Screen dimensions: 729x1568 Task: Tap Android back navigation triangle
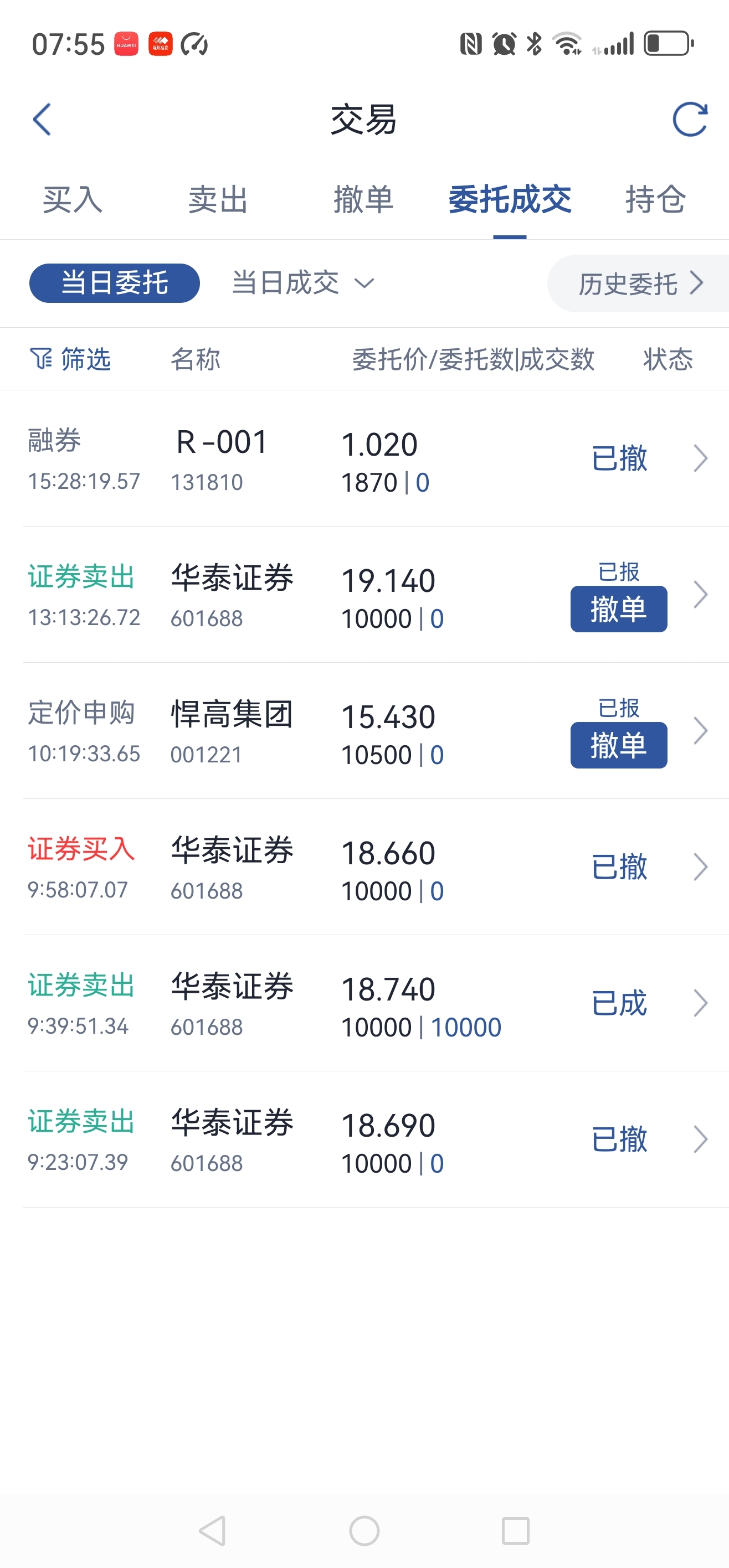(x=213, y=1531)
